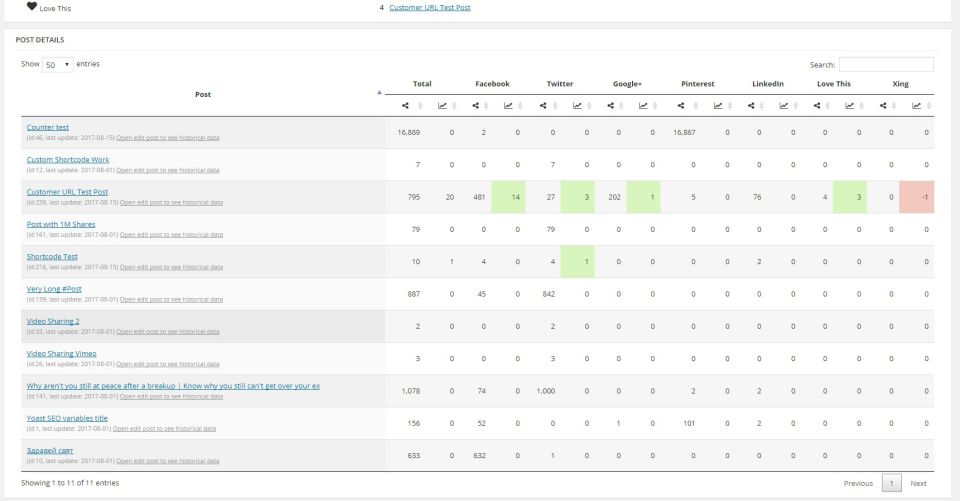Open edit post link for Shortcode Test
This screenshot has width=960, height=501.
[x=167, y=266]
